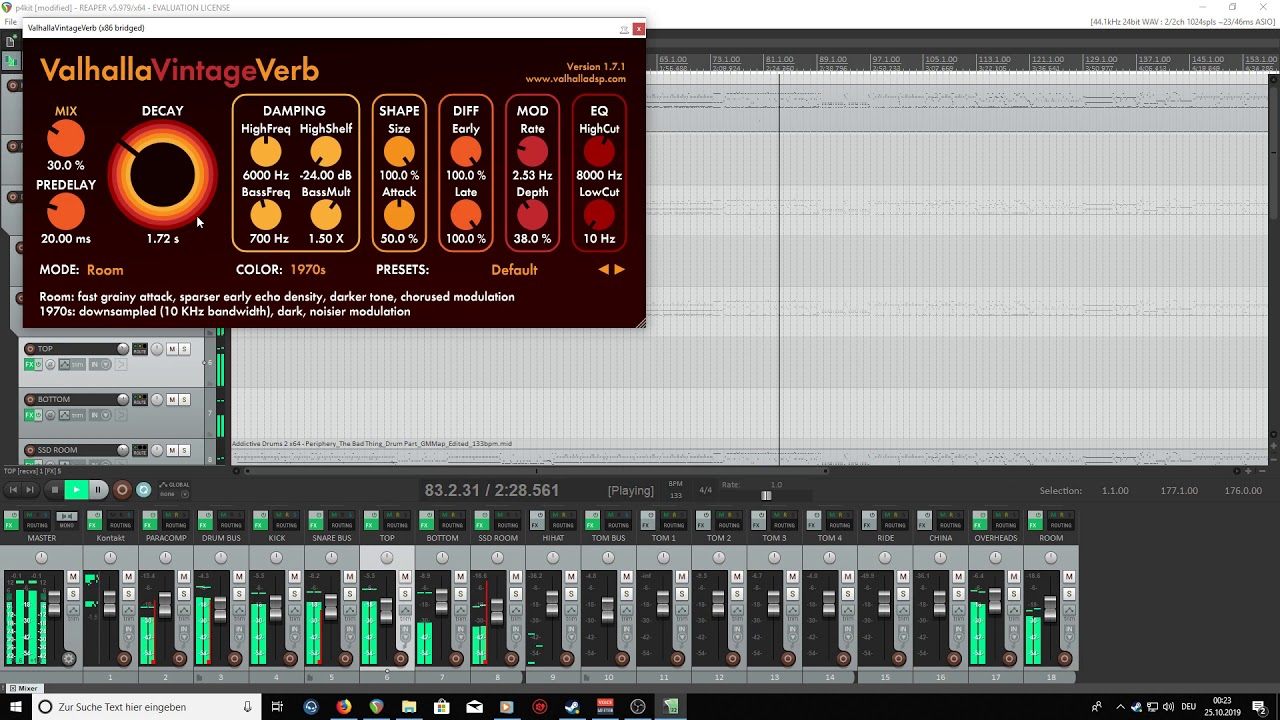The height and width of the screenshot is (720, 1280).
Task: Click the EQ HighCut knob
Action: click(x=599, y=152)
